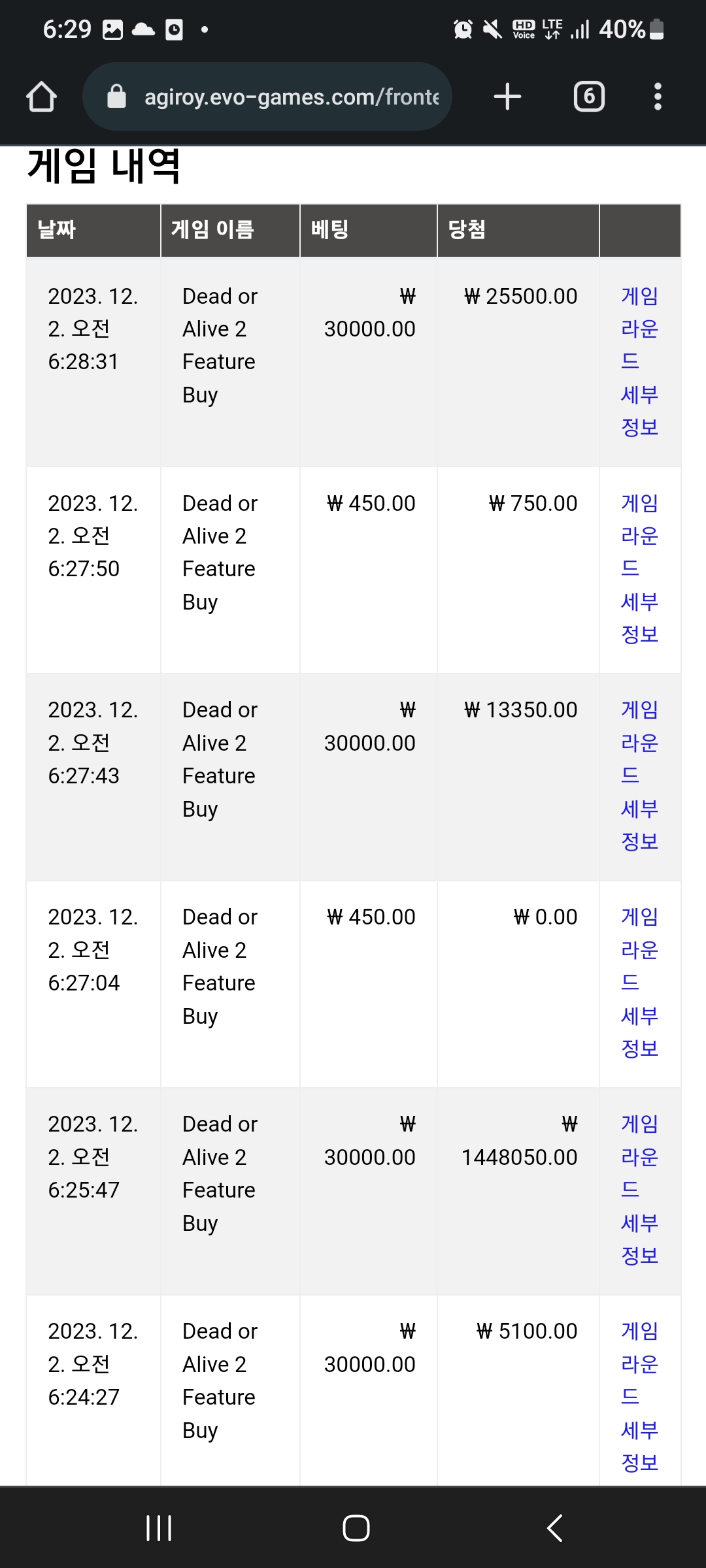Select the 날짜 column header
Viewport: 706px width, 1568px height.
[93, 230]
